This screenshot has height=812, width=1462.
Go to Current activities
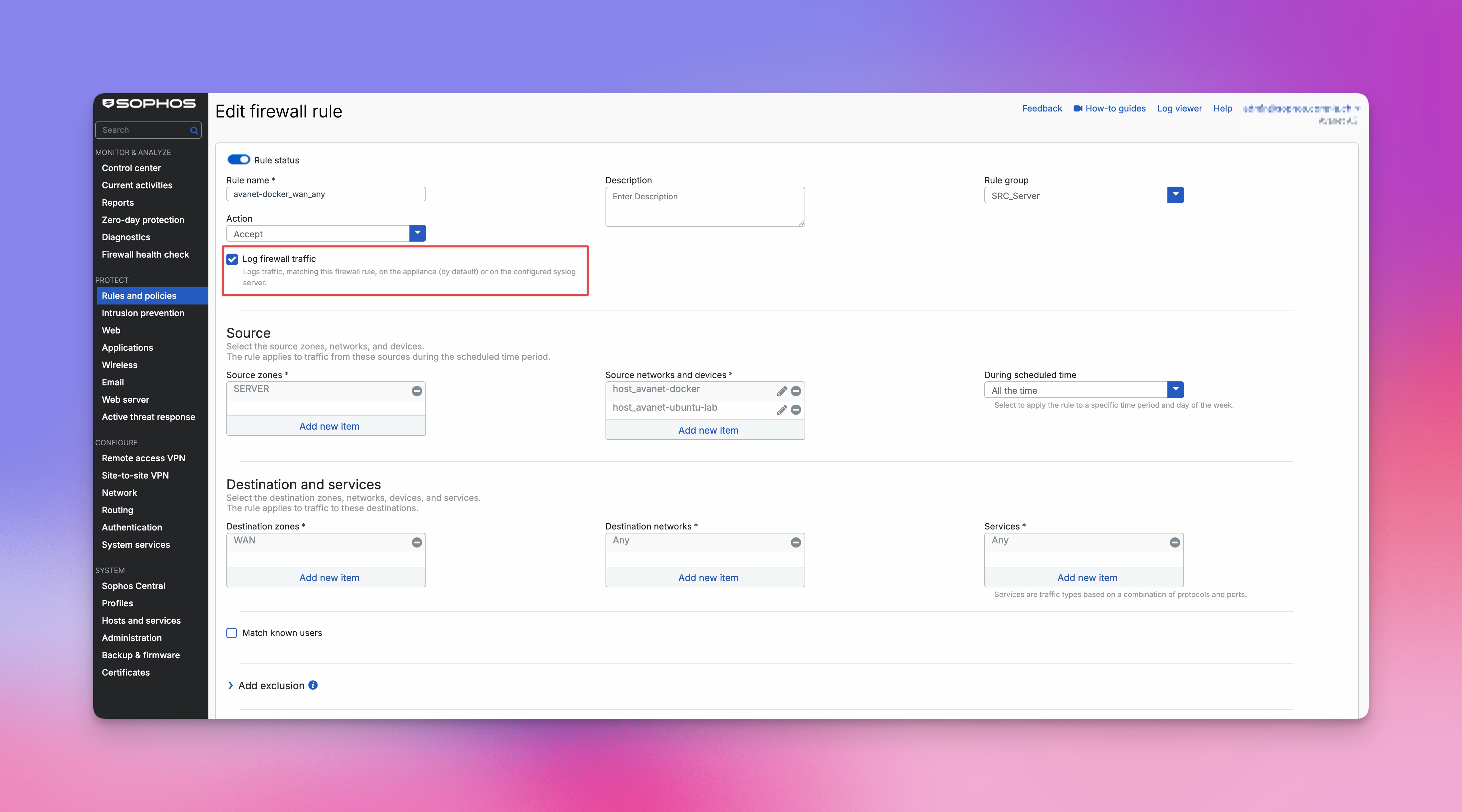pyautogui.click(x=137, y=185)
